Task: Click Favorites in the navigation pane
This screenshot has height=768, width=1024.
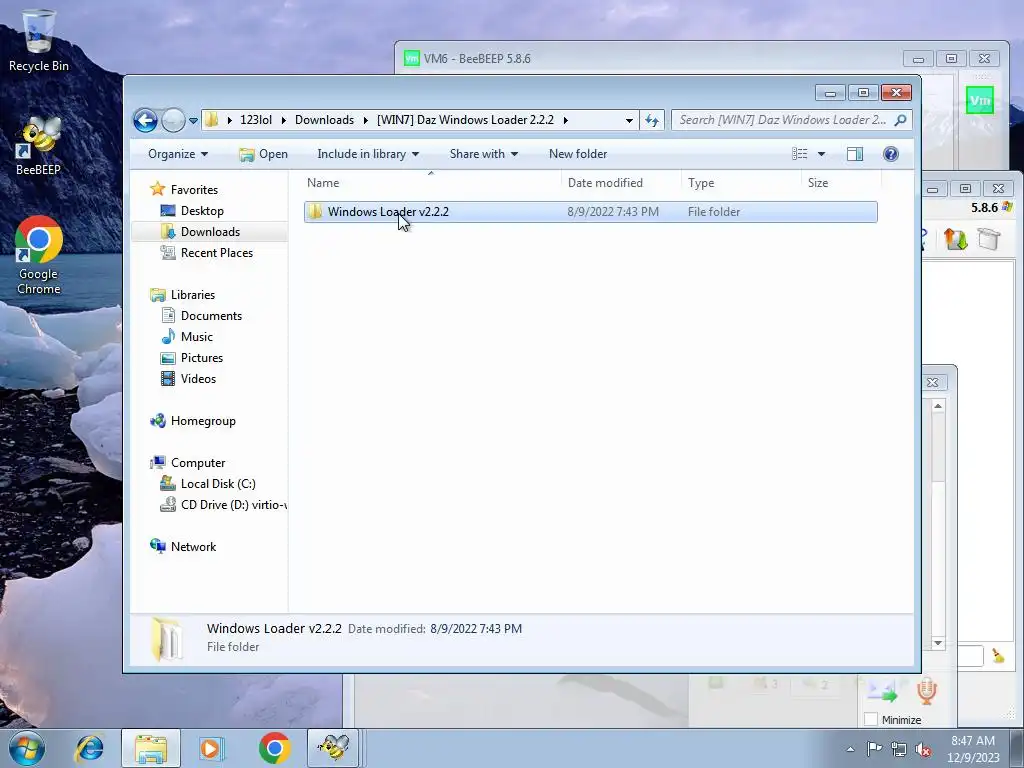Action: click(194, 190)
